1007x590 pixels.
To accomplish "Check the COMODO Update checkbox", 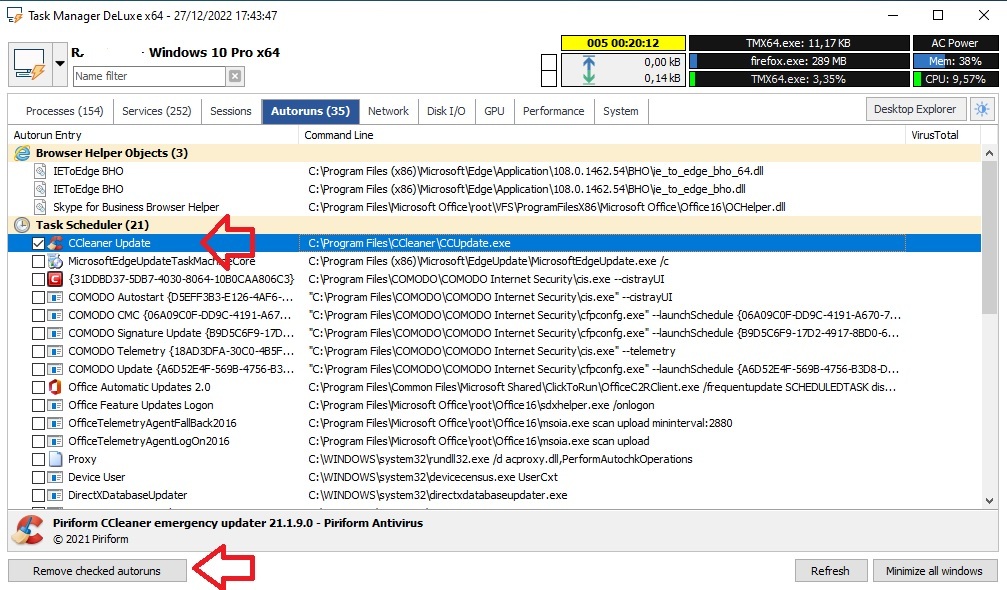I will pos(38,369).
